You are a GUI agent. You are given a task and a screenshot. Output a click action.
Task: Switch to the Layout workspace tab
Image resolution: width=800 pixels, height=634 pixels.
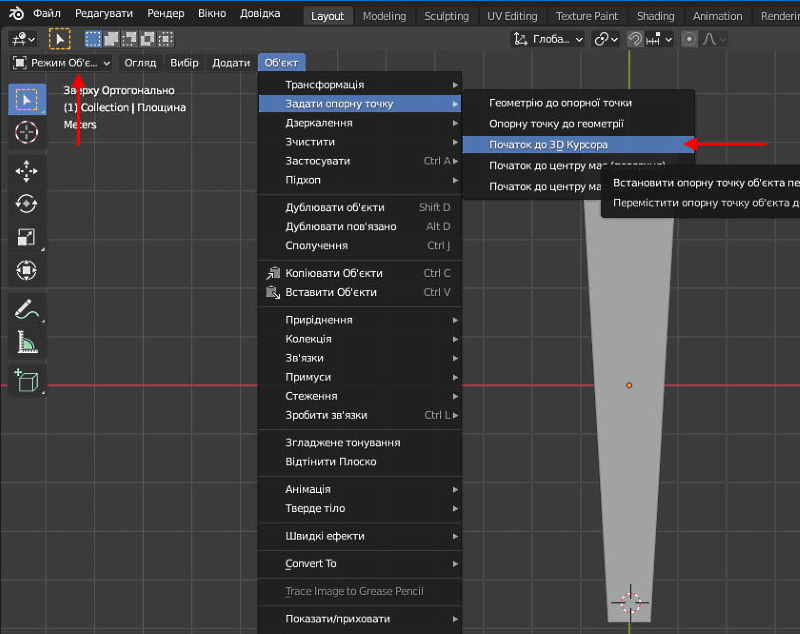click(x=327, y=16)
